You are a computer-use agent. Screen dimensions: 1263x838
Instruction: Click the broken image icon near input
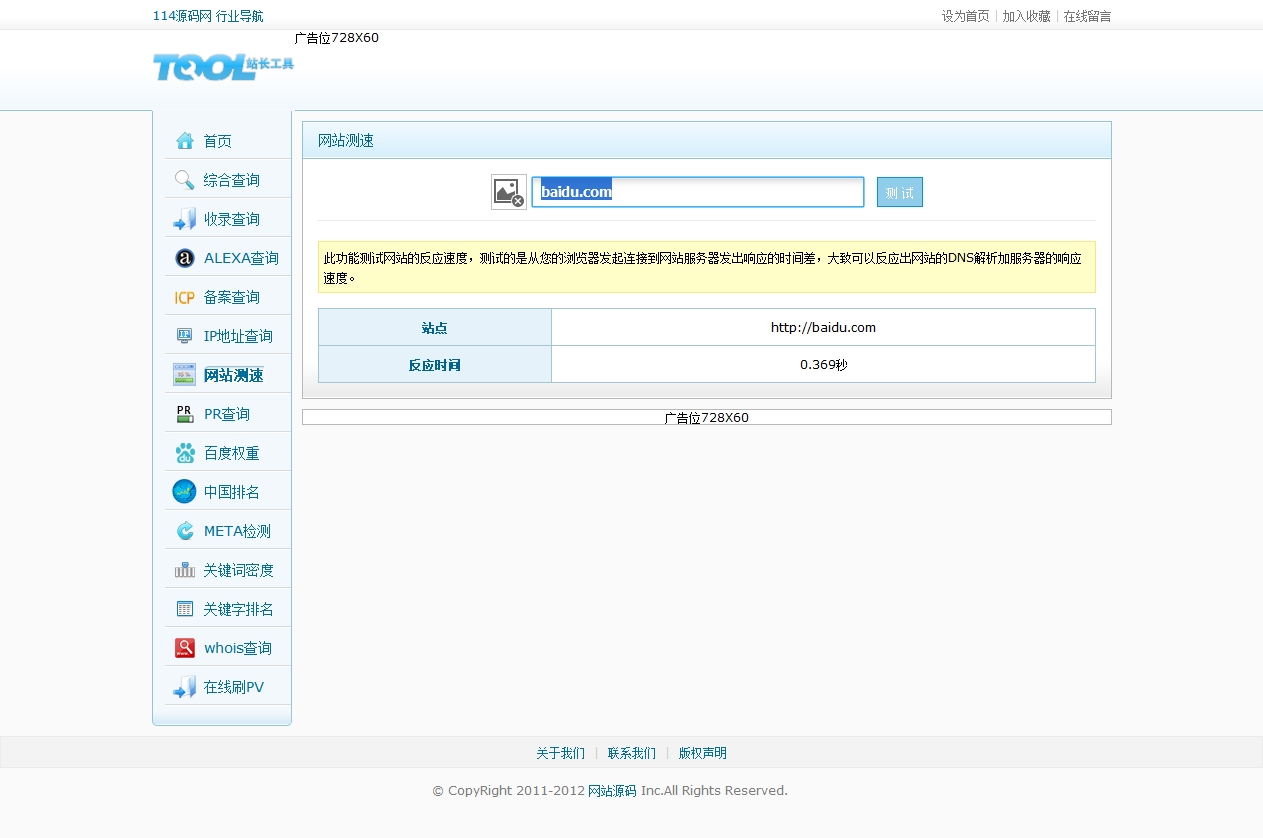[x=509, y=192]
